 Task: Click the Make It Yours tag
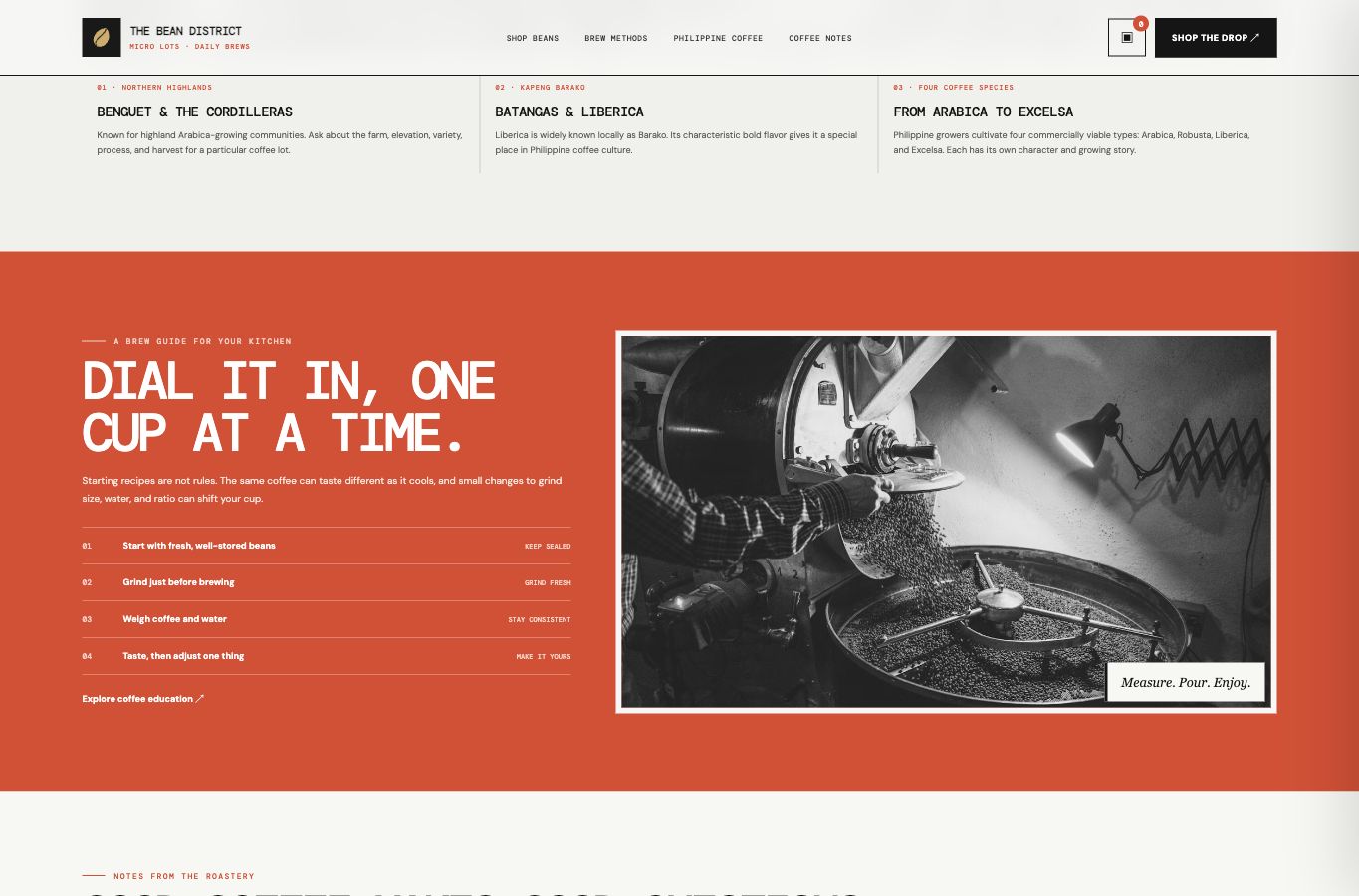point(544,657)
